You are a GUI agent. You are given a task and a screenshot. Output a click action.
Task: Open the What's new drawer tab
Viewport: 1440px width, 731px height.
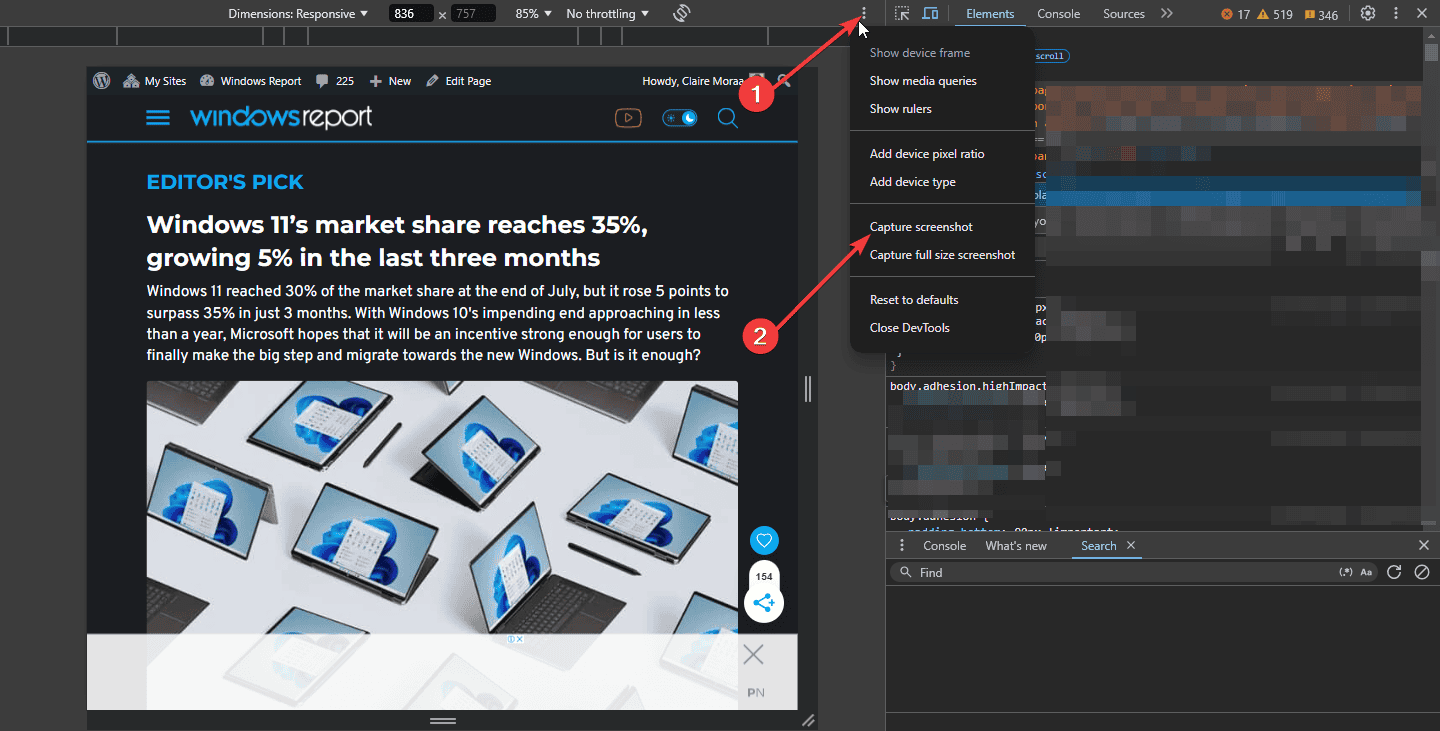click(x=1016, y=546)
